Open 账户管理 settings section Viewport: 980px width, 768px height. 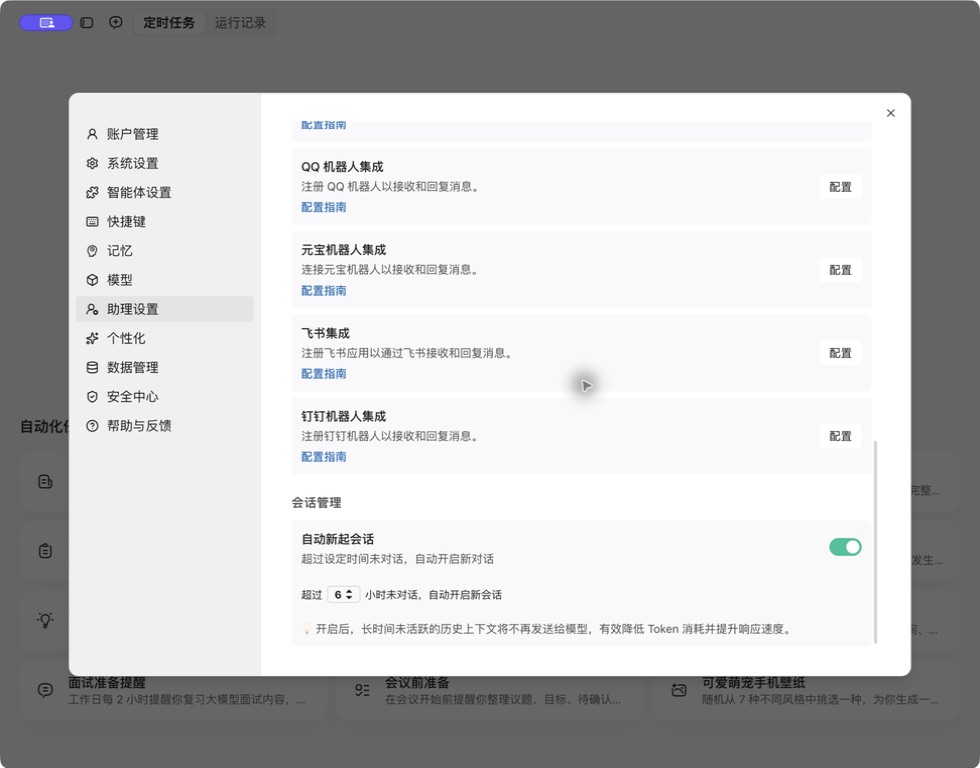click(164, 134)
